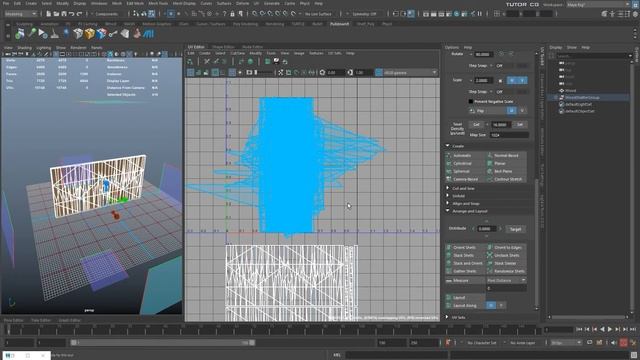This screenshot has height=360, width=640.
Task: Click the Measure button
Action: [464, 280]
